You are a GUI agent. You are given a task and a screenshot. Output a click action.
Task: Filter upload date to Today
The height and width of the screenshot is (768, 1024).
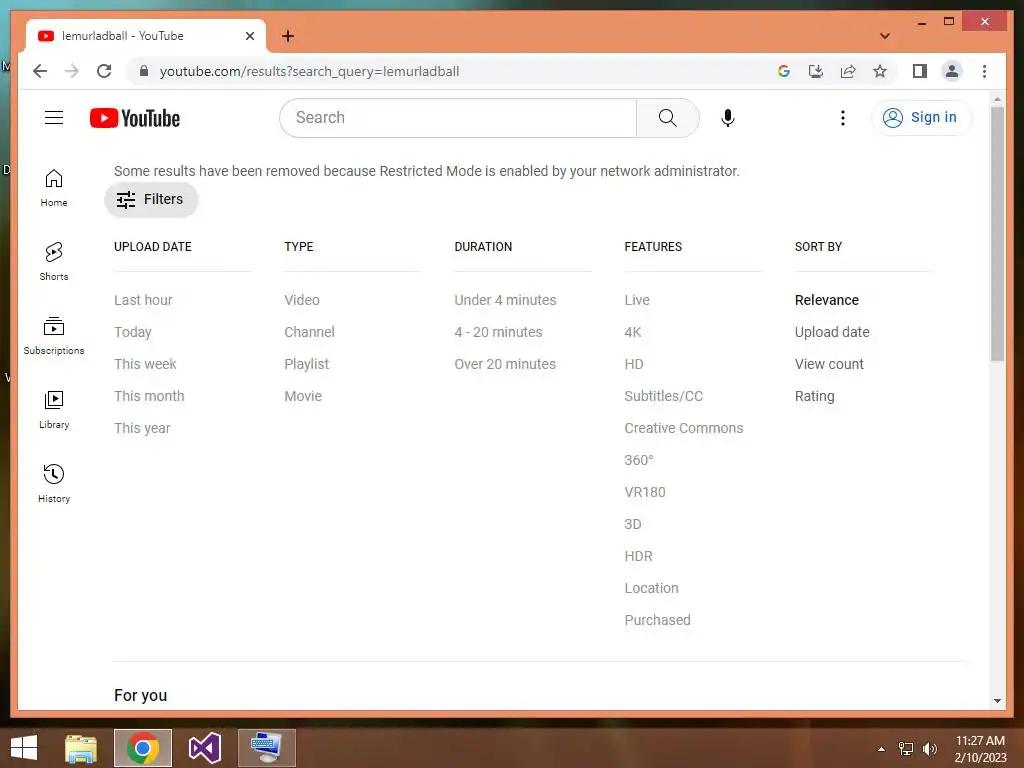click(133, 332)
